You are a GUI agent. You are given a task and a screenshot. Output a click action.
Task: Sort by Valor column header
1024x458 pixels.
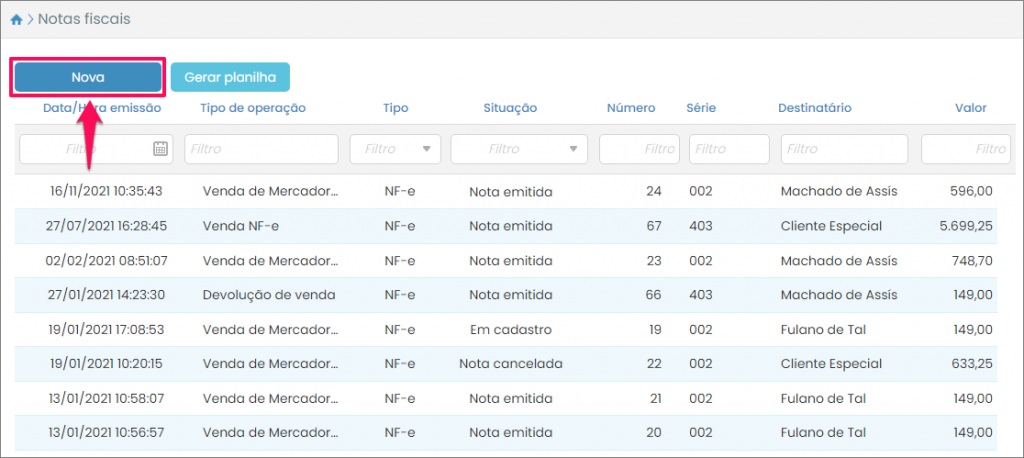coord(970,108)
